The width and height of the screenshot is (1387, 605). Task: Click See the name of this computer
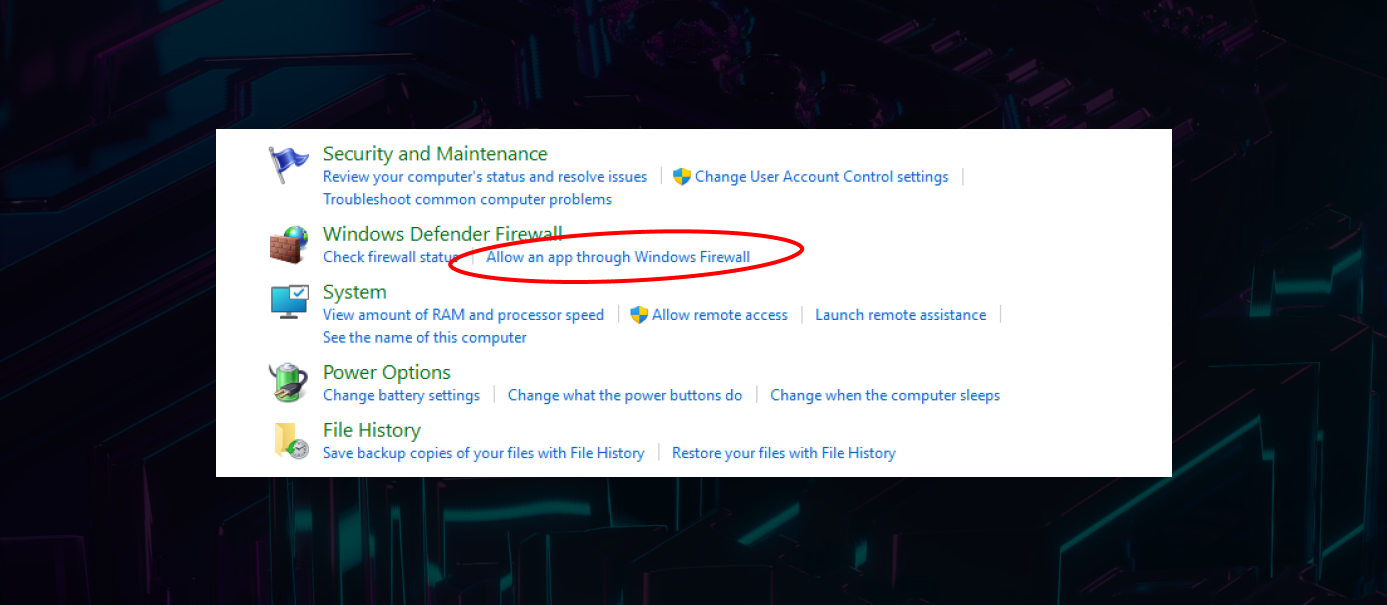click(x=424, y=337)
